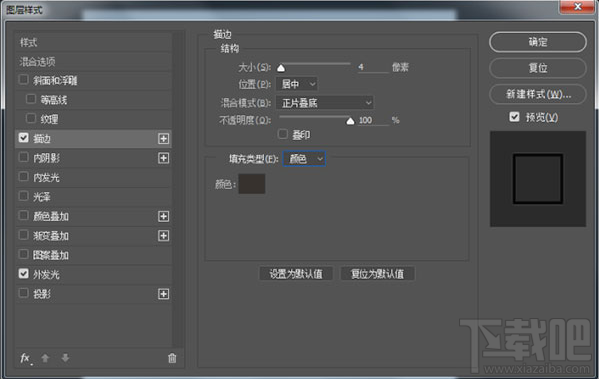This screenshot has width=599, height=379.
Task: Click the 新建样式 button
Action: (538, 94)
